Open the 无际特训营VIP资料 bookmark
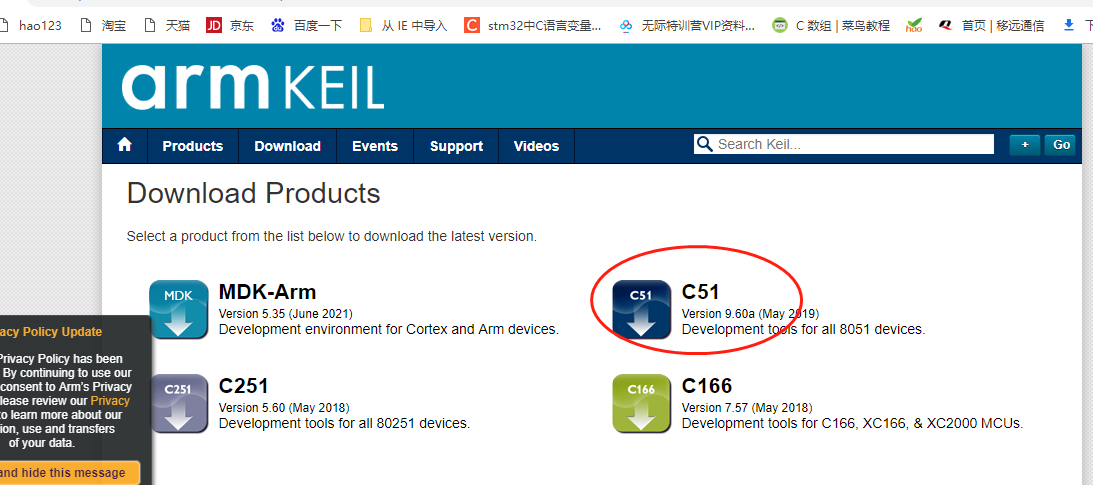The width and height of the screenshot is (1093, 485). (x=687, y=26)
